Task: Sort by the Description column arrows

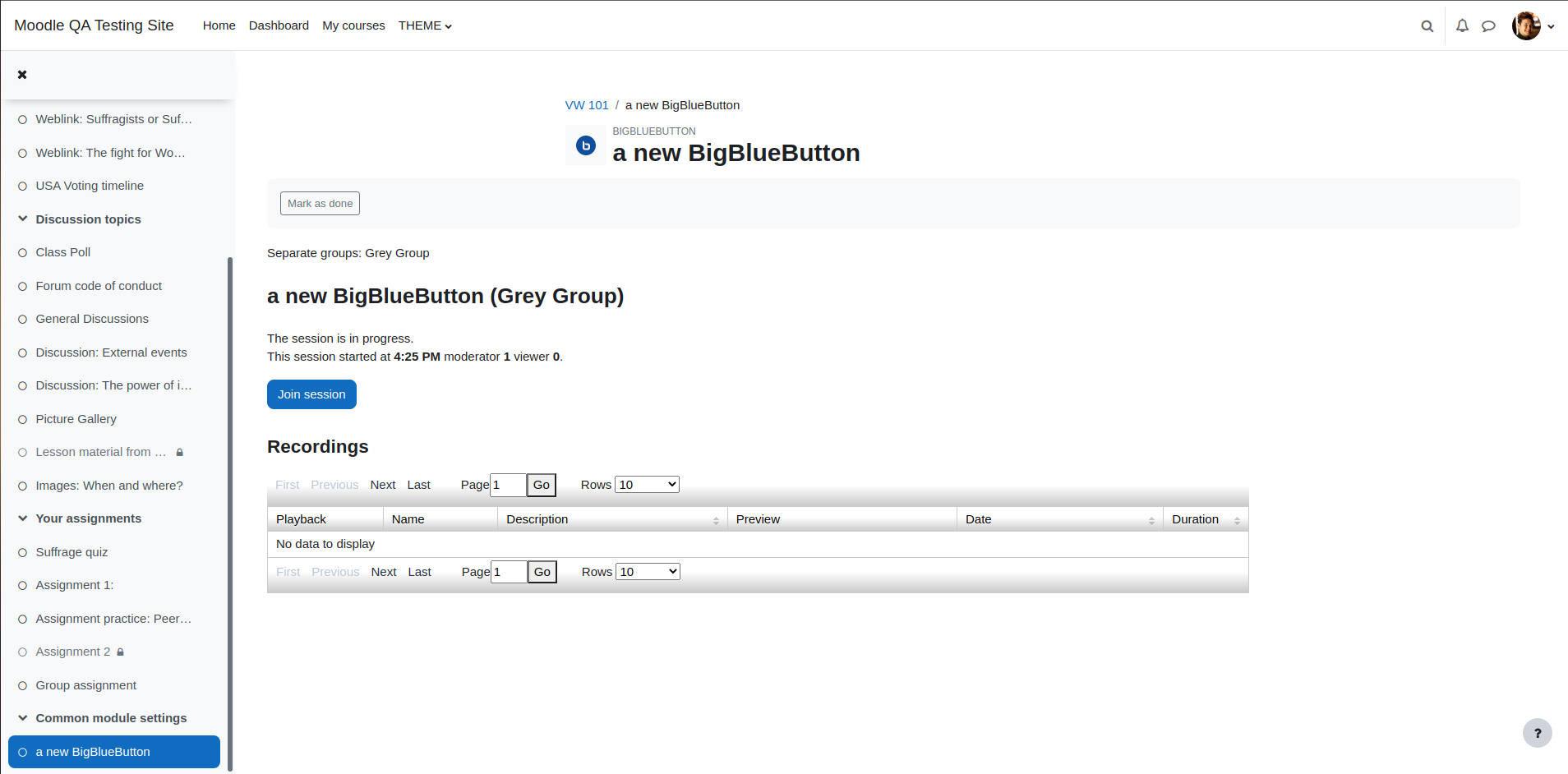Action: click(x=716, y=521)
